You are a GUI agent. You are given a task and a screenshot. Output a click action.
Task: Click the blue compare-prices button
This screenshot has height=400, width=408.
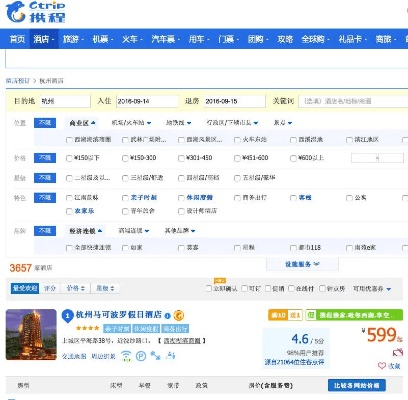(x=357, y=385)
